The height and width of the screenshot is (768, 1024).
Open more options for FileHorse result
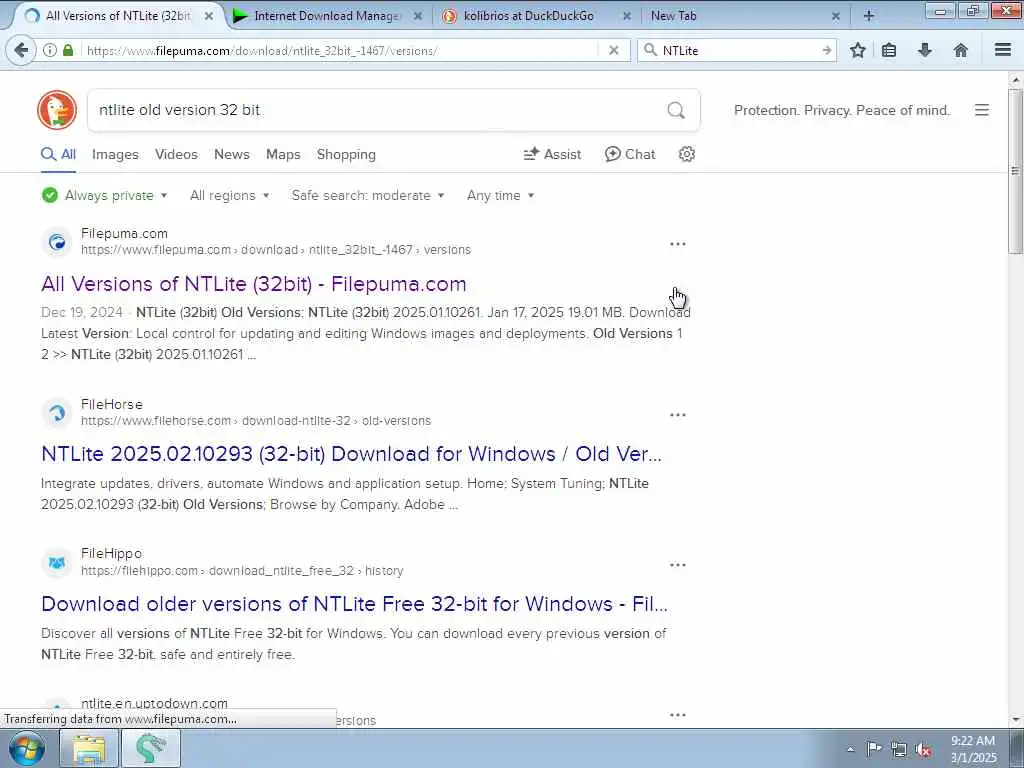coord(677,415)
